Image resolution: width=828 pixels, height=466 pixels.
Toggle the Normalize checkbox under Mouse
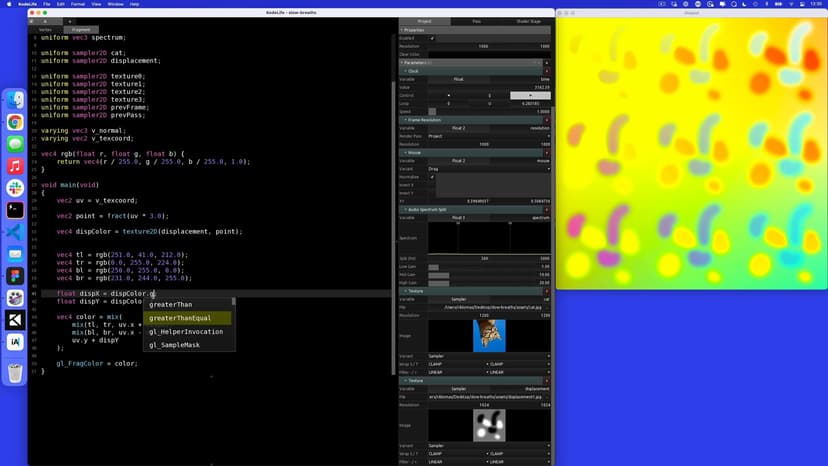coord(432,177)
